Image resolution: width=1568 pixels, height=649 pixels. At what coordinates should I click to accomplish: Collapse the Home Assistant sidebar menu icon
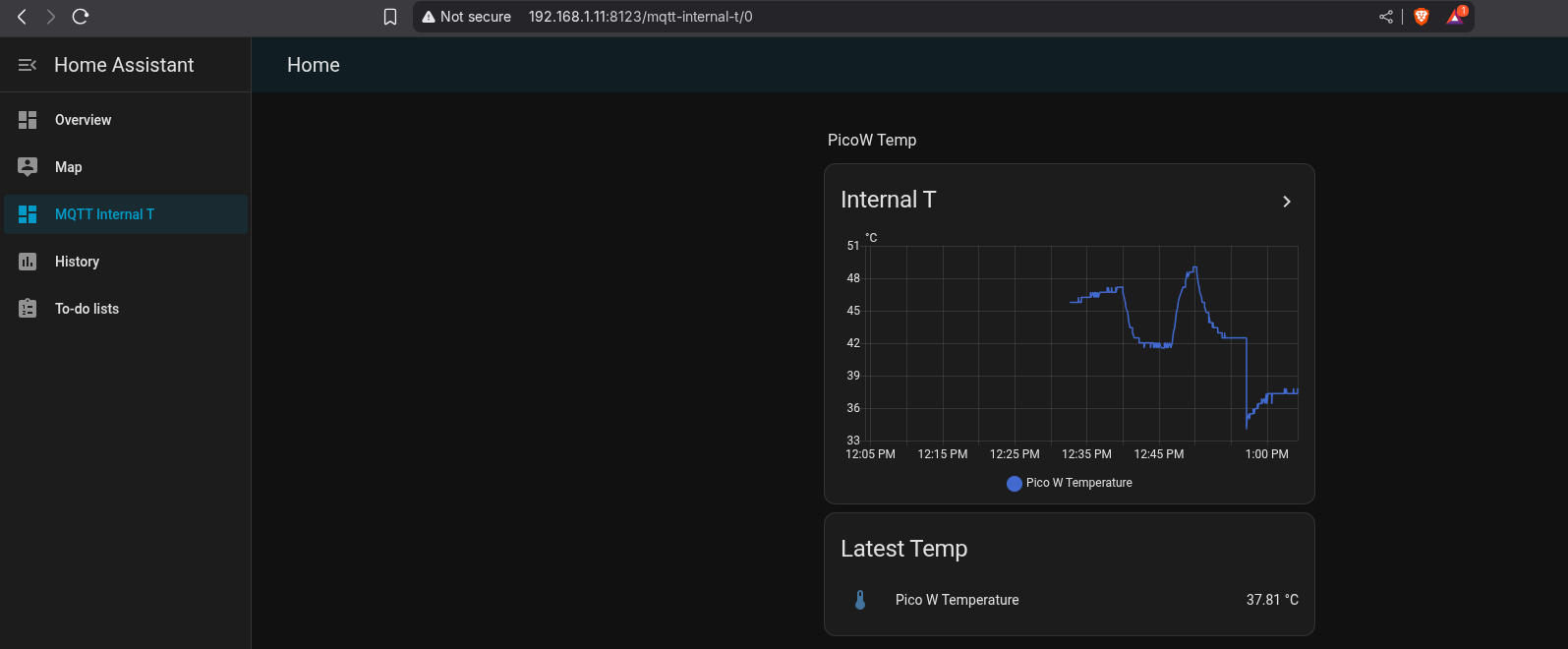pyautogui.click(x=28, y=65)
